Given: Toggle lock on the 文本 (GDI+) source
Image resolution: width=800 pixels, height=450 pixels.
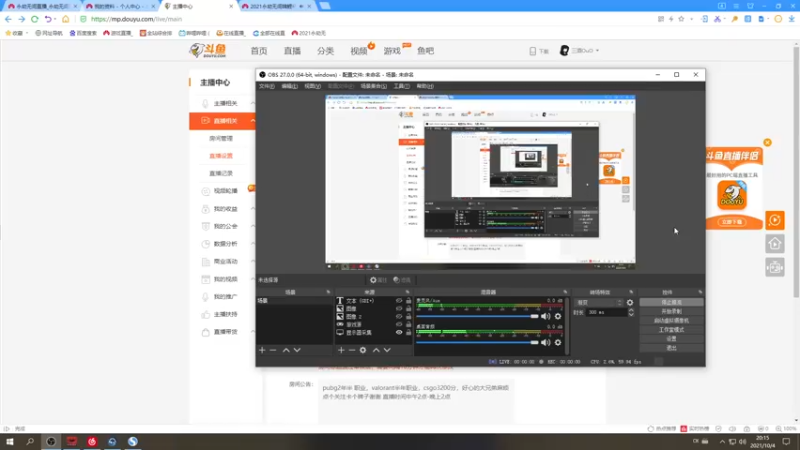Looking at the screenshot, I should point(408,301).
